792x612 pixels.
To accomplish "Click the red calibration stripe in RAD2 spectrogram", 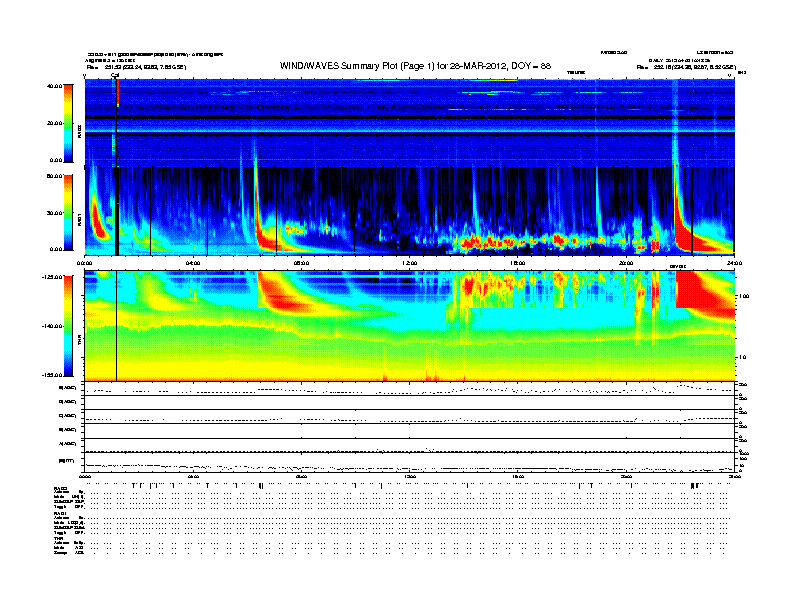I will click(118, 92).
